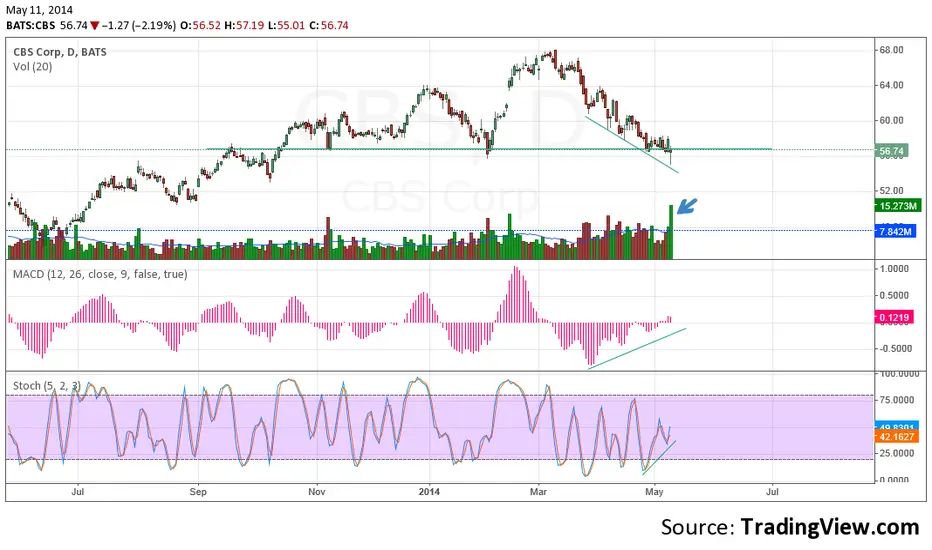Click the pink 0.1219 MACD value tag

point(894,317)
